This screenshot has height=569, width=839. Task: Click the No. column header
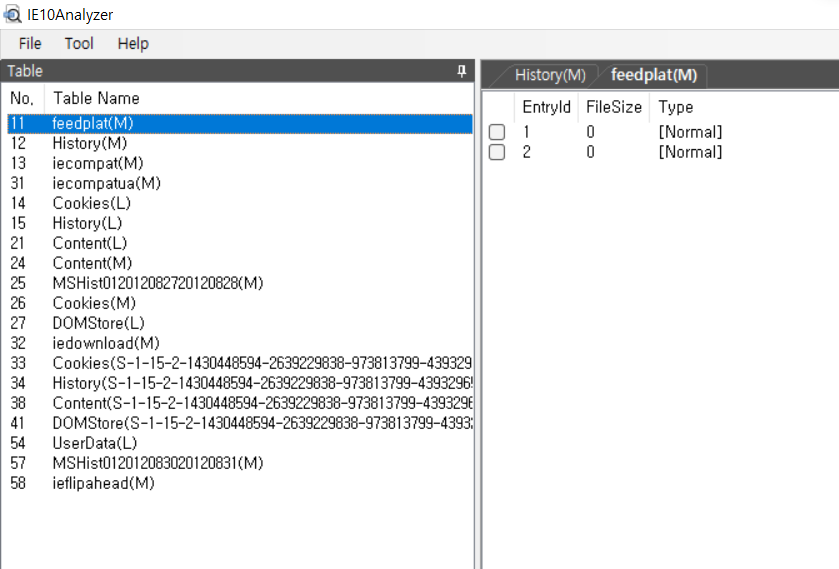click(22, 98)
